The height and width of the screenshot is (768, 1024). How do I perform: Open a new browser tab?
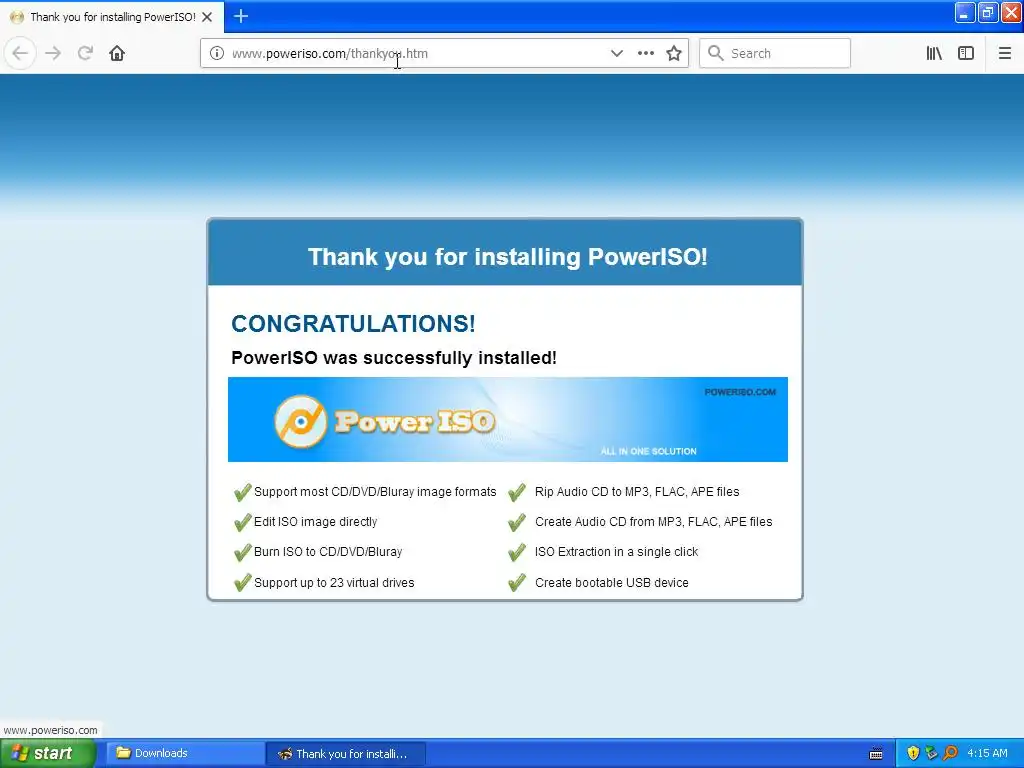(x=241, y=16)
